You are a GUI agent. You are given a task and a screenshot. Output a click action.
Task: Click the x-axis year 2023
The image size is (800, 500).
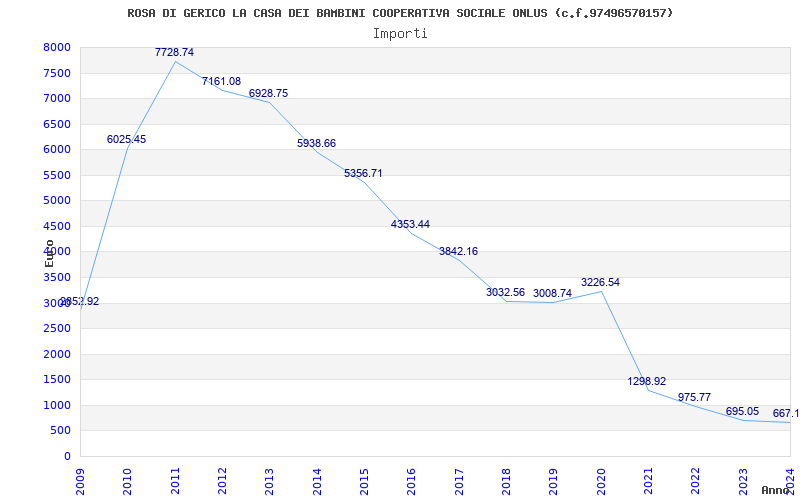(x=743, y=482)
